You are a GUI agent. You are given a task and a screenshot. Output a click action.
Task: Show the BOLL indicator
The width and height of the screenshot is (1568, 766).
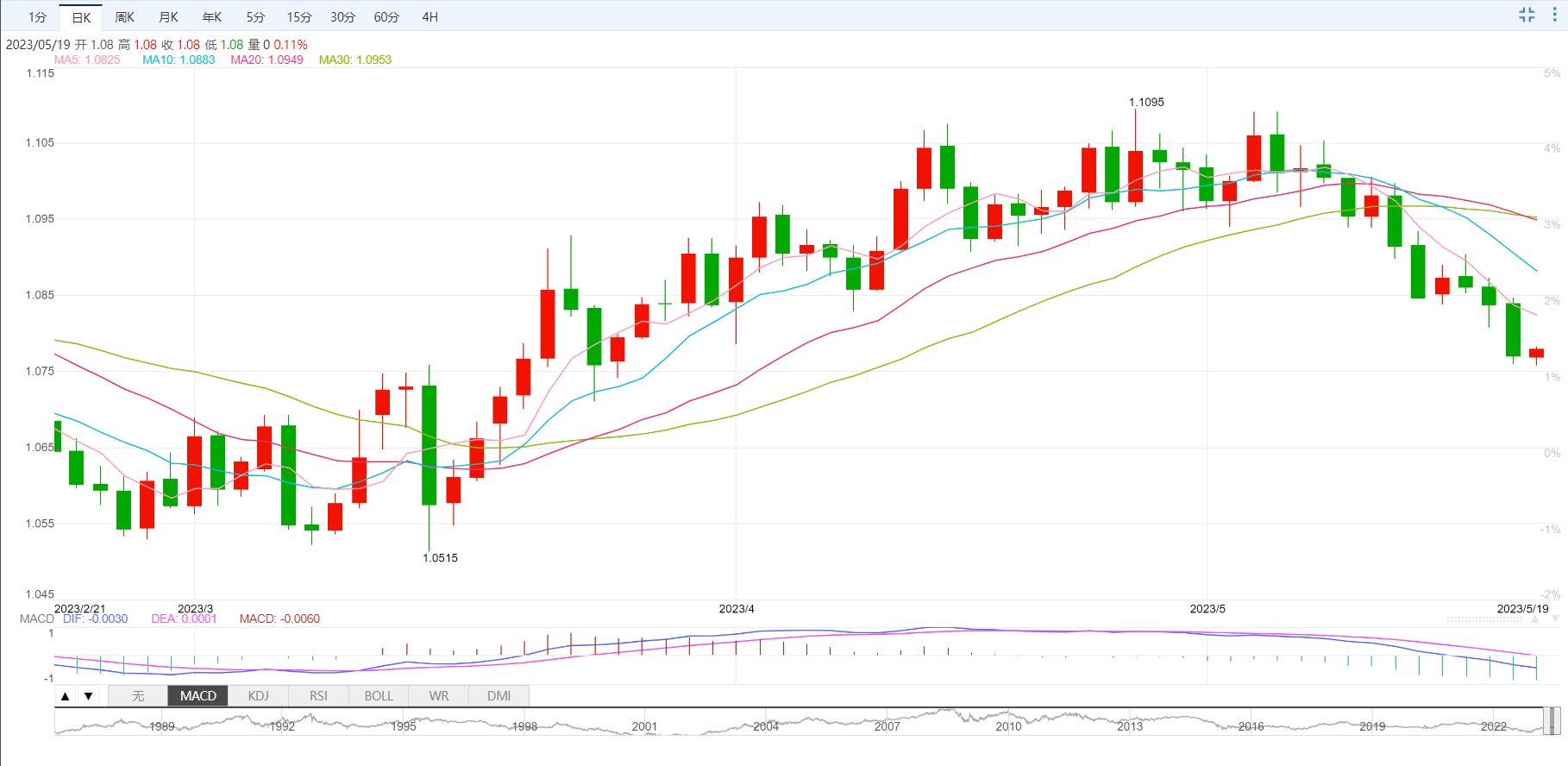point(378,696)
